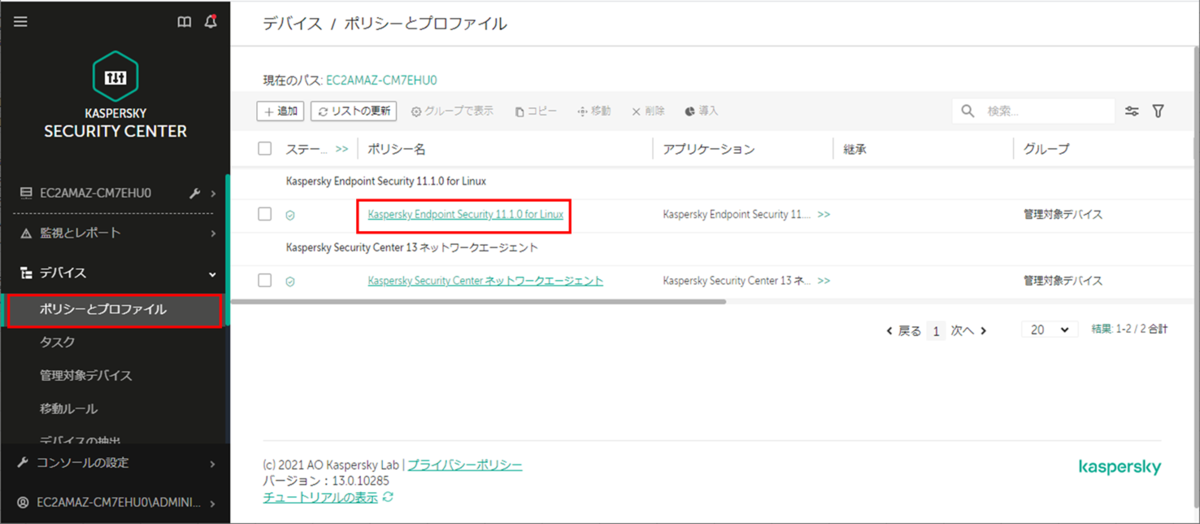Click the current path link EC2AMAZ-CM7EHU0

(383, 79)
